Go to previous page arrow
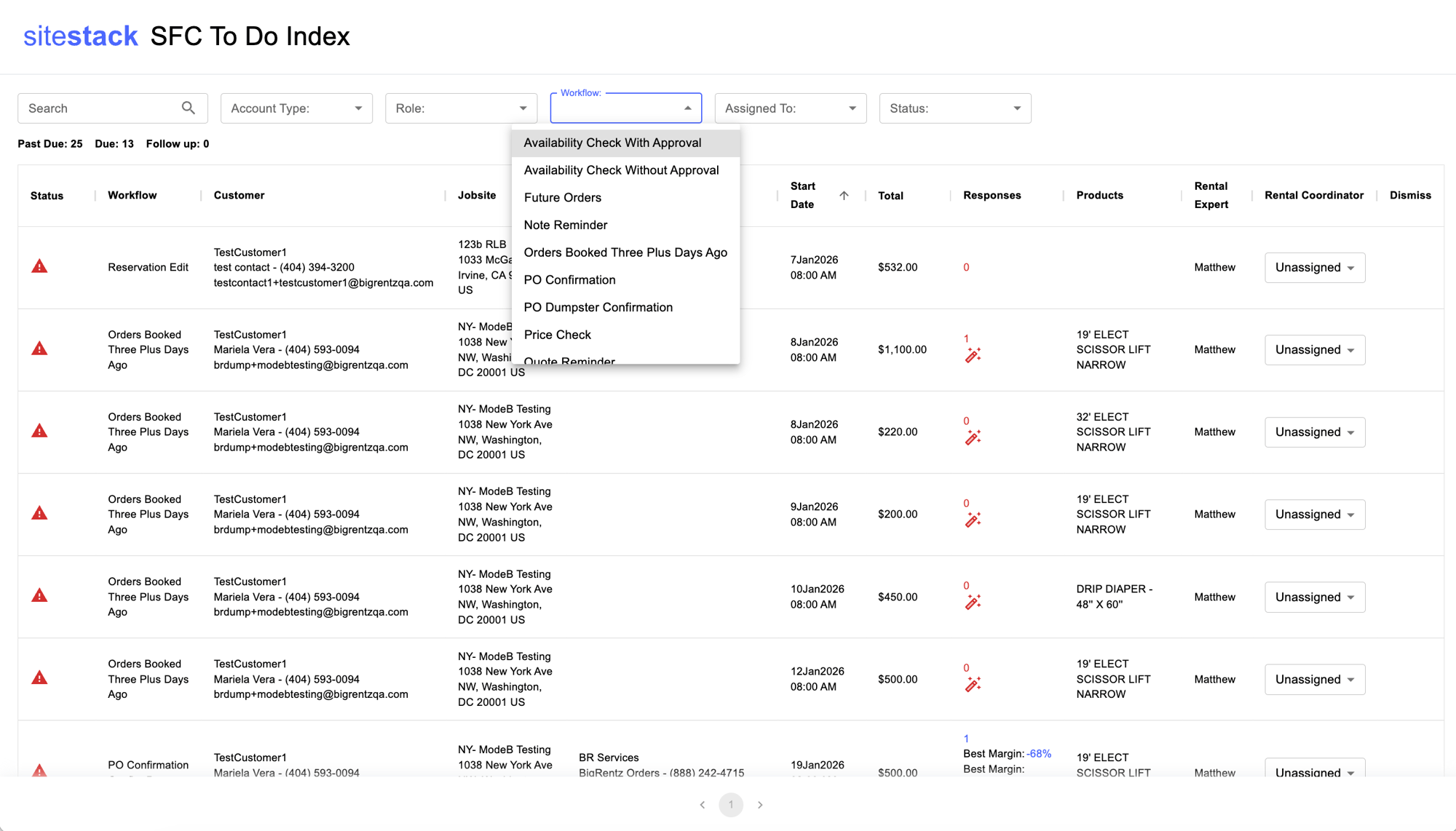This screenshot has height=831, width=1456. pyautogui.click(x=702, y=805)
